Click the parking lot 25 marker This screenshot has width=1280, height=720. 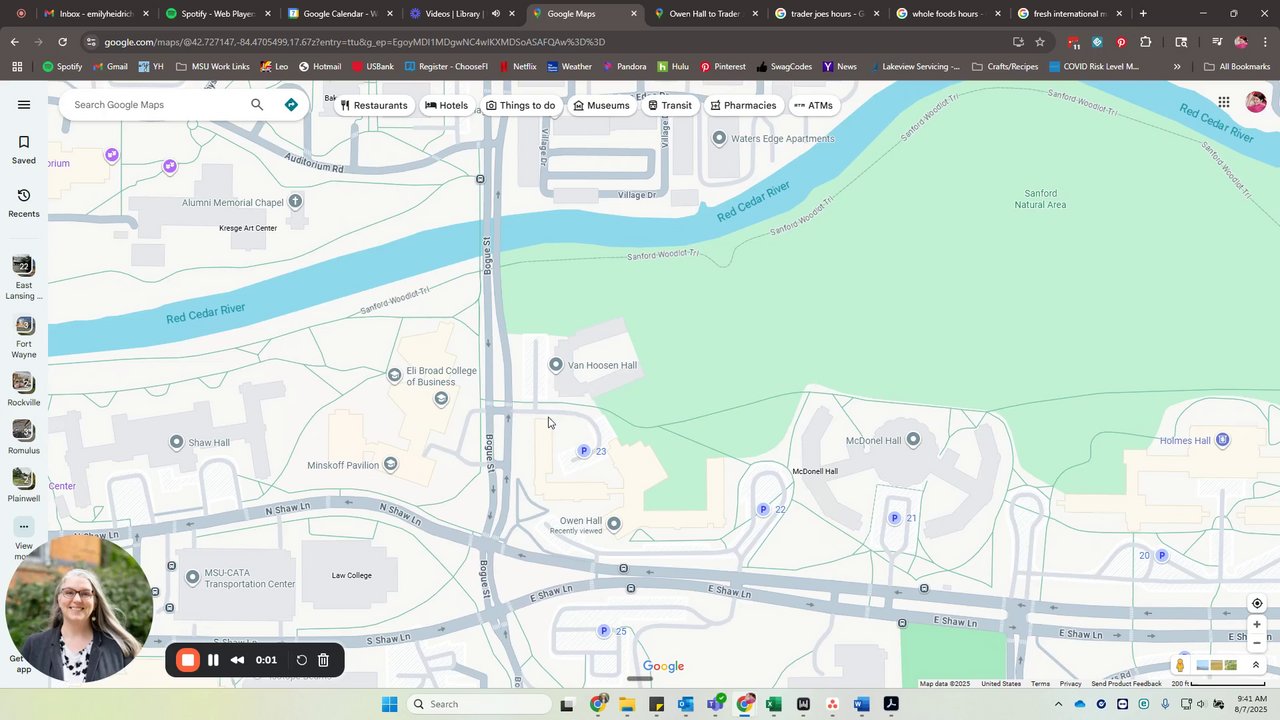pos(604,631)
